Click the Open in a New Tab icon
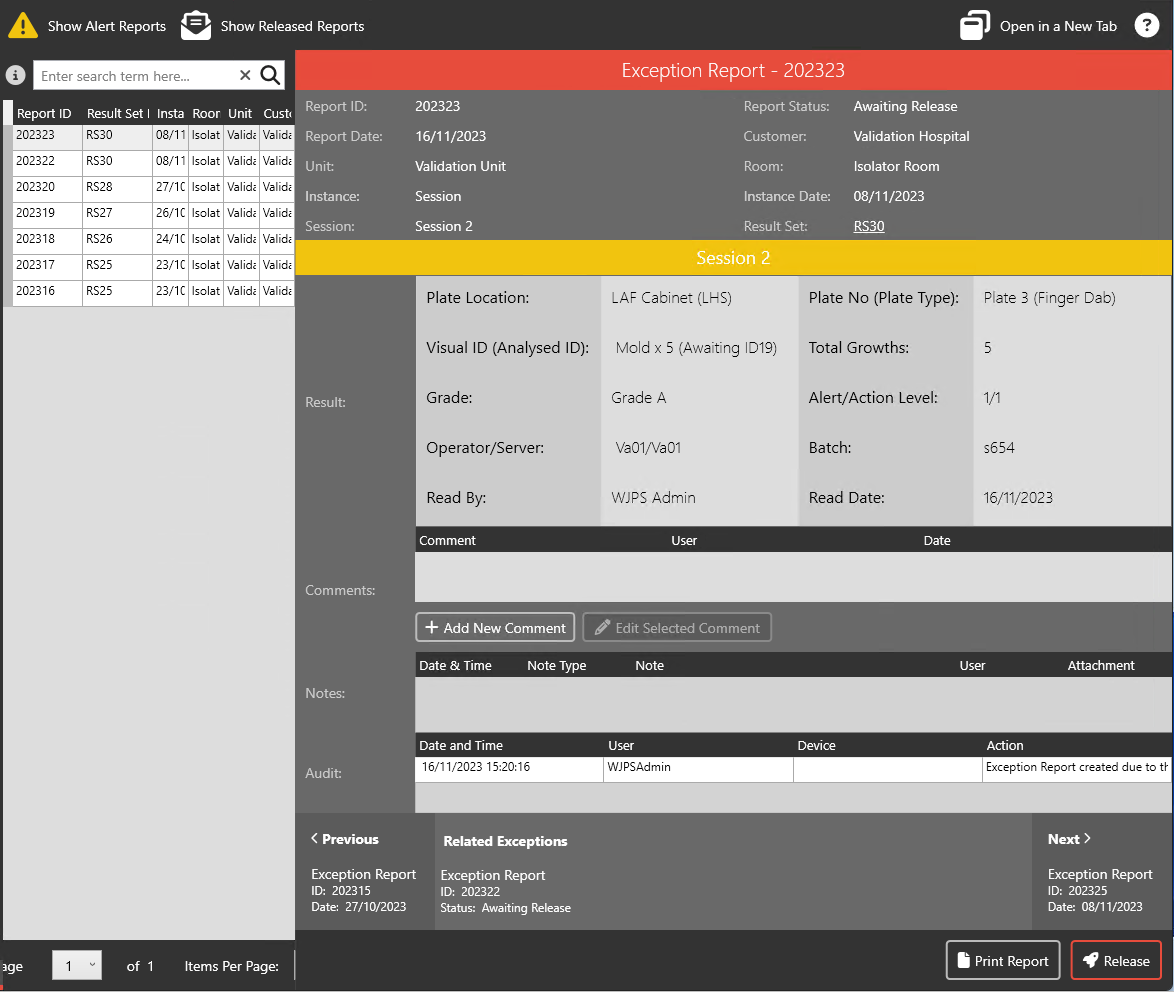This screenshot has width=1174, height=992. pos(975,26)
